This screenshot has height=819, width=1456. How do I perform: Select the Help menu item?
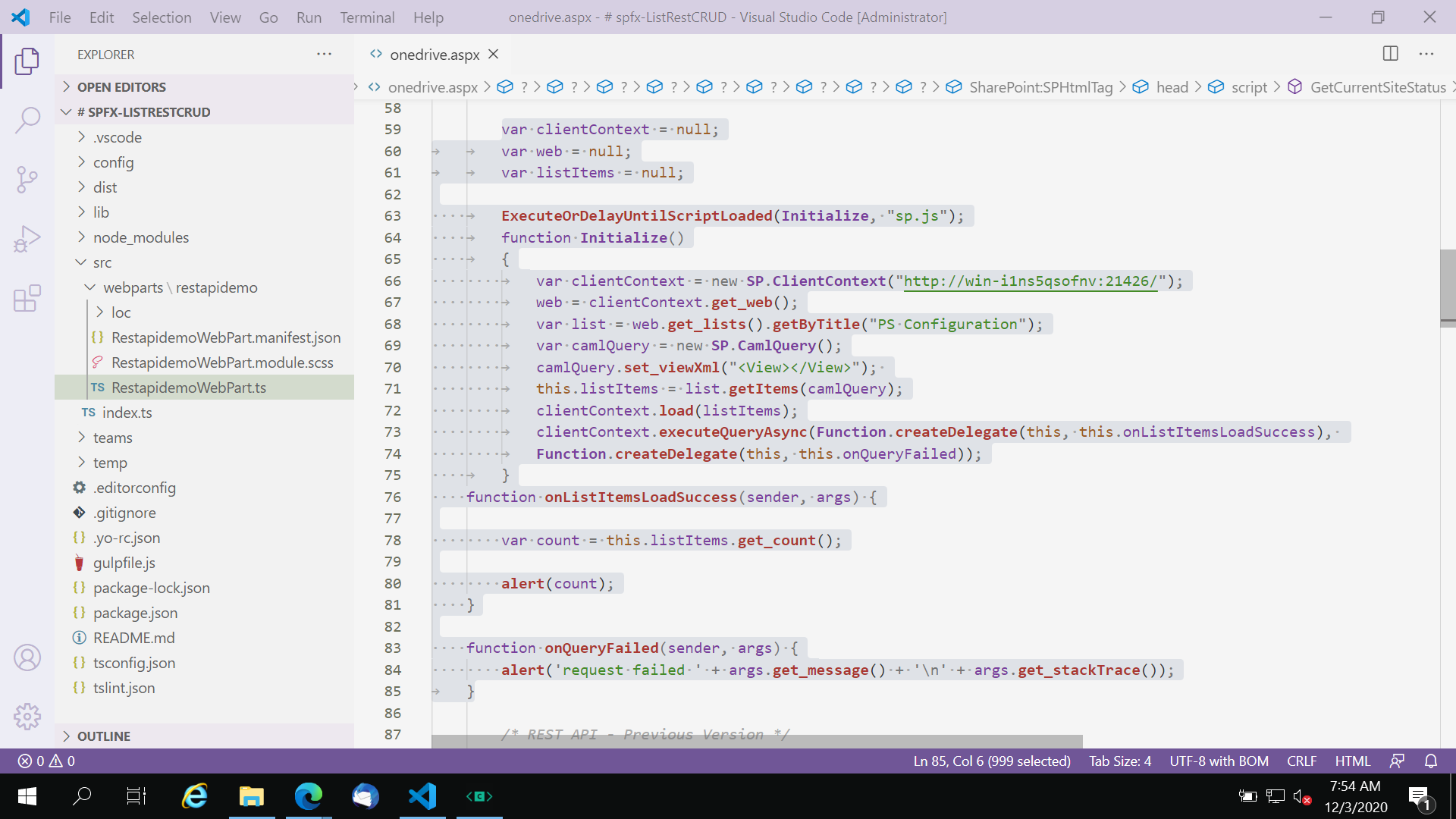427,17
